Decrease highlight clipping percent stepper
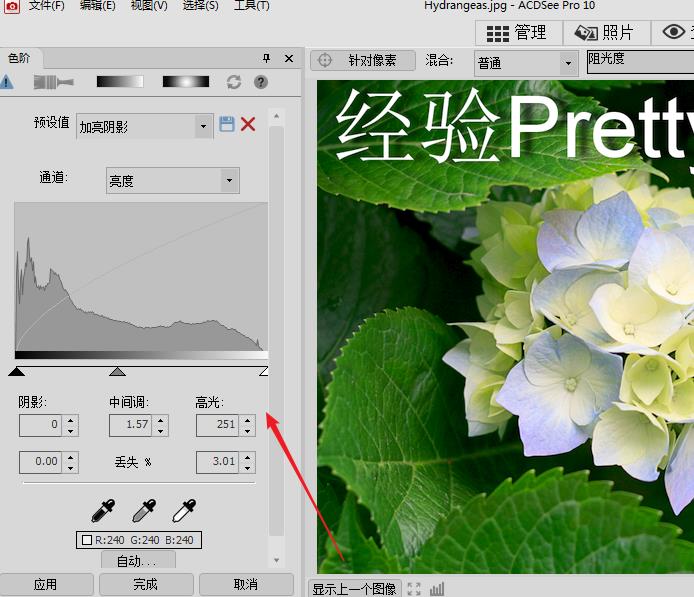The image size is (694, 597). pyautogui.click(x=248, y=468)
